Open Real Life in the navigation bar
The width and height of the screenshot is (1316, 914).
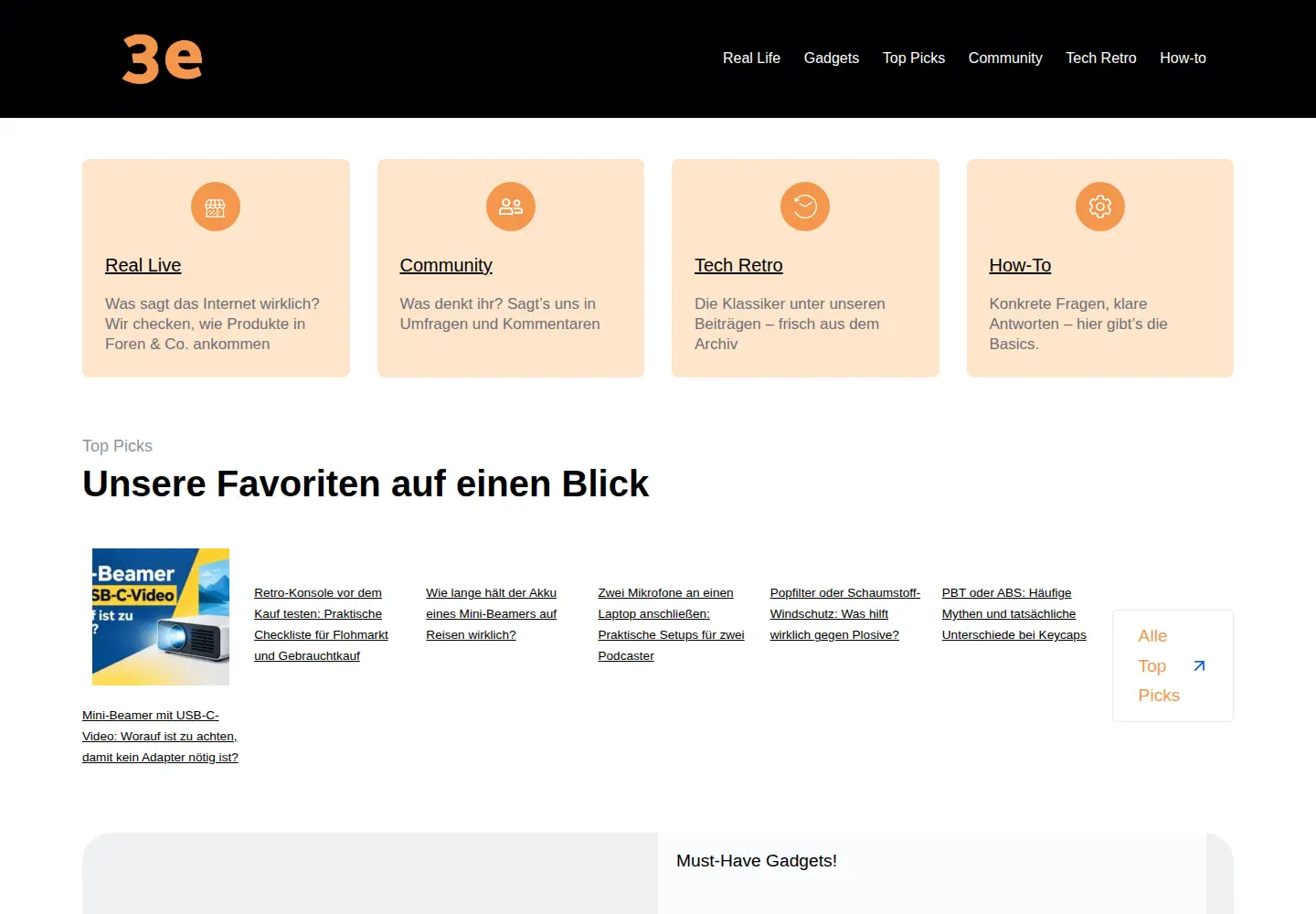coord(751,58)
